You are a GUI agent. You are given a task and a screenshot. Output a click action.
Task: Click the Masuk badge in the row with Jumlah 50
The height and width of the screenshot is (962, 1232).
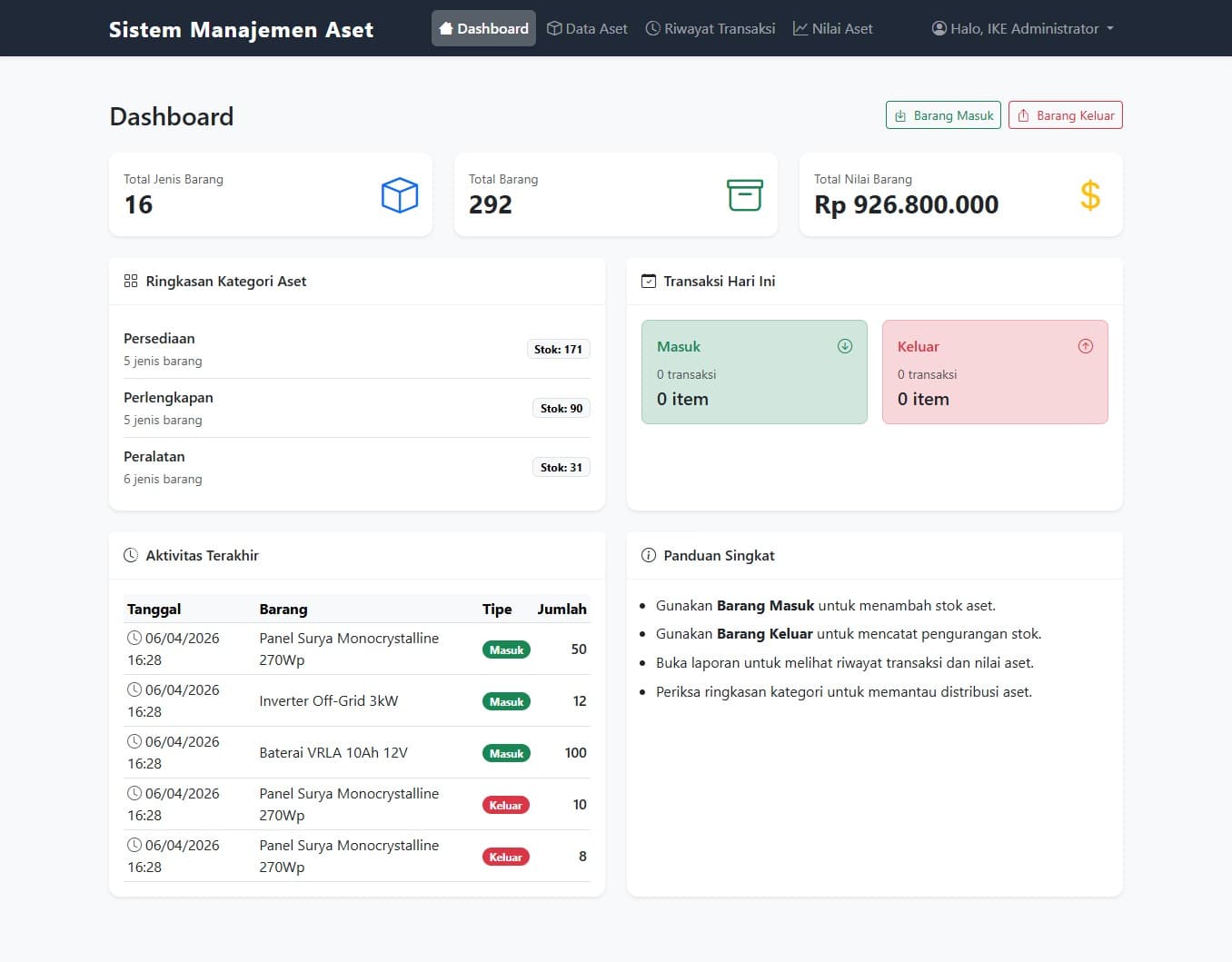coord(506,650)
